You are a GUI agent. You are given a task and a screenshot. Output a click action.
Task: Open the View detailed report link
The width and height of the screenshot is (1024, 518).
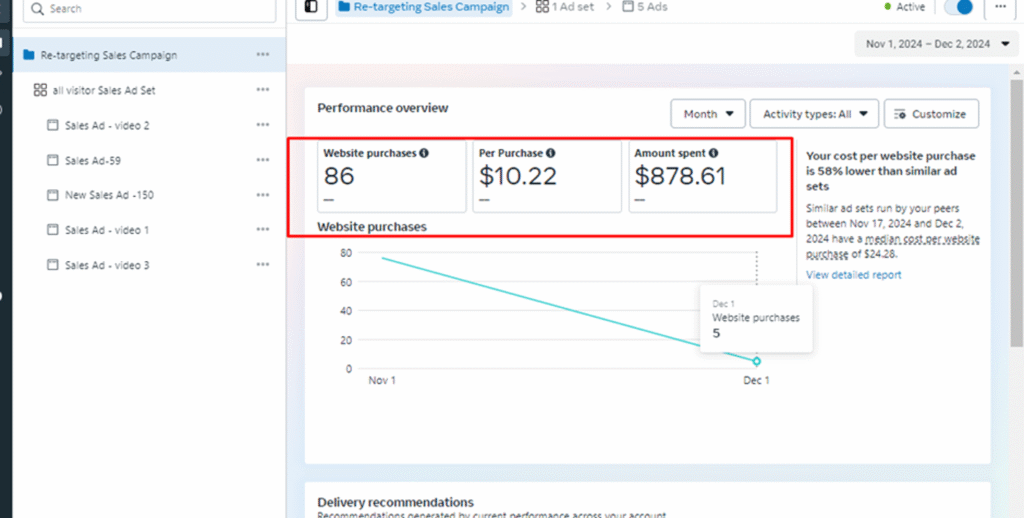click(x=853, y=275)
